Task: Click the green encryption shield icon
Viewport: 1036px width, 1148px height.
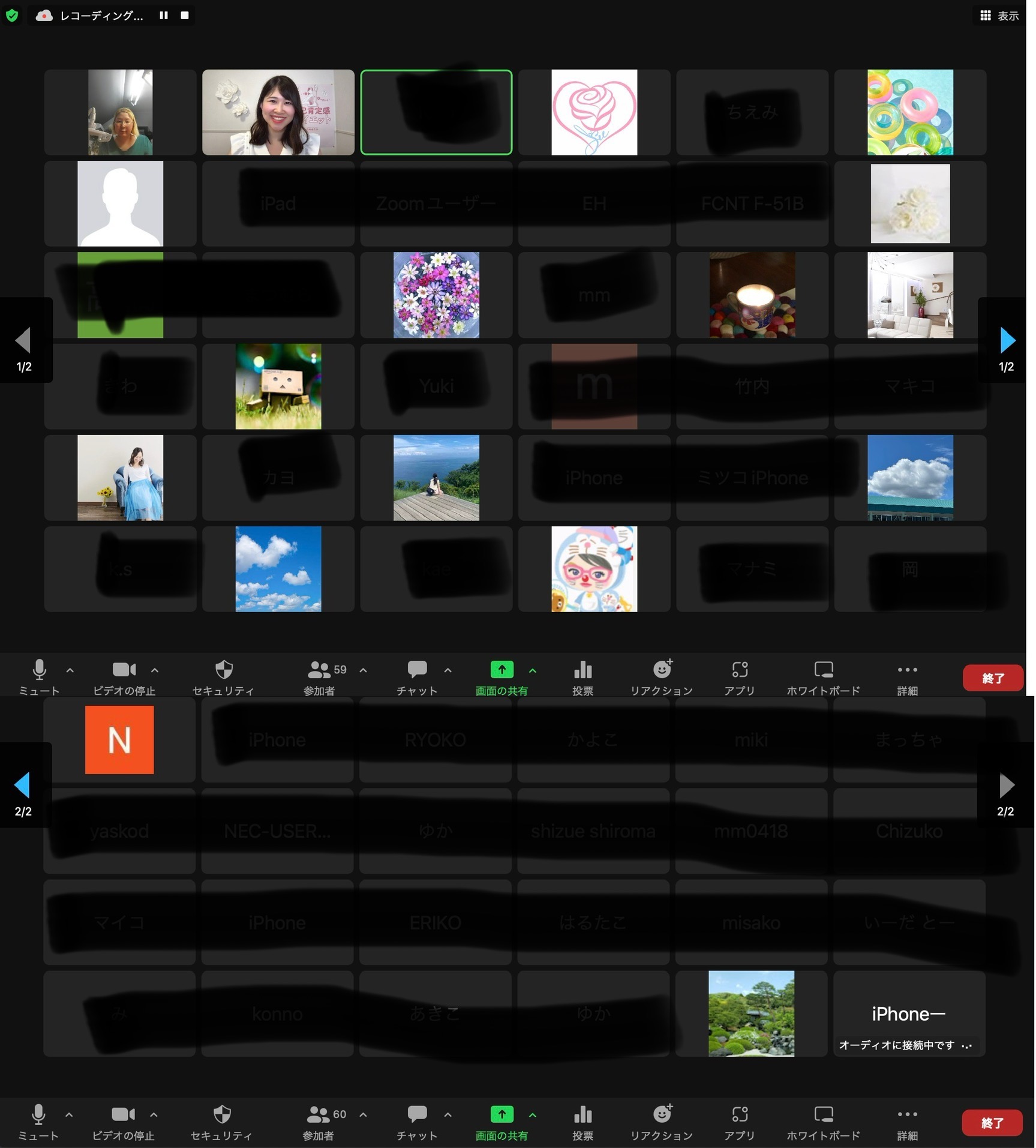Action: [11, 16]
